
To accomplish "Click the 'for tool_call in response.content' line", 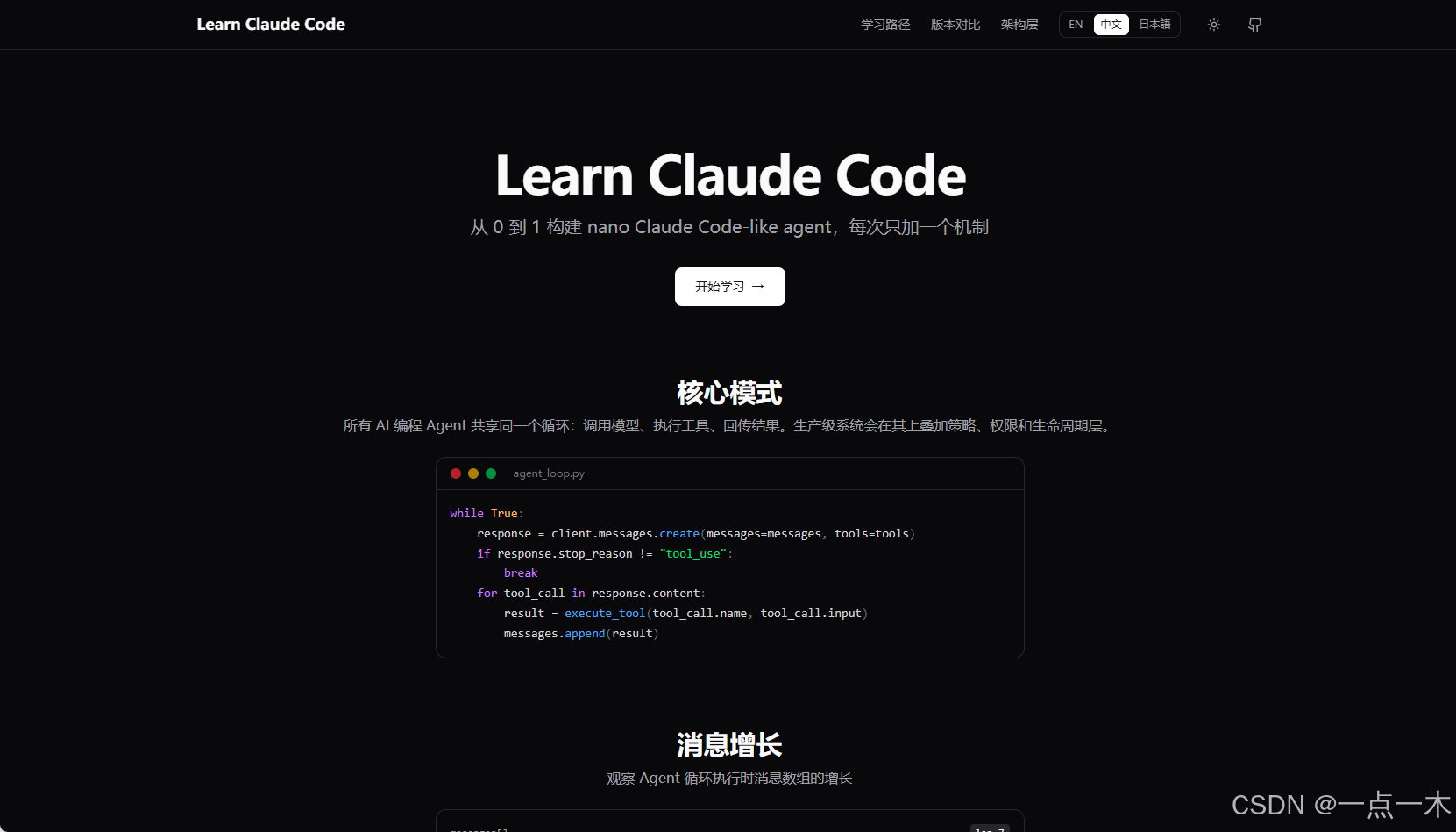I will (592, 594).
